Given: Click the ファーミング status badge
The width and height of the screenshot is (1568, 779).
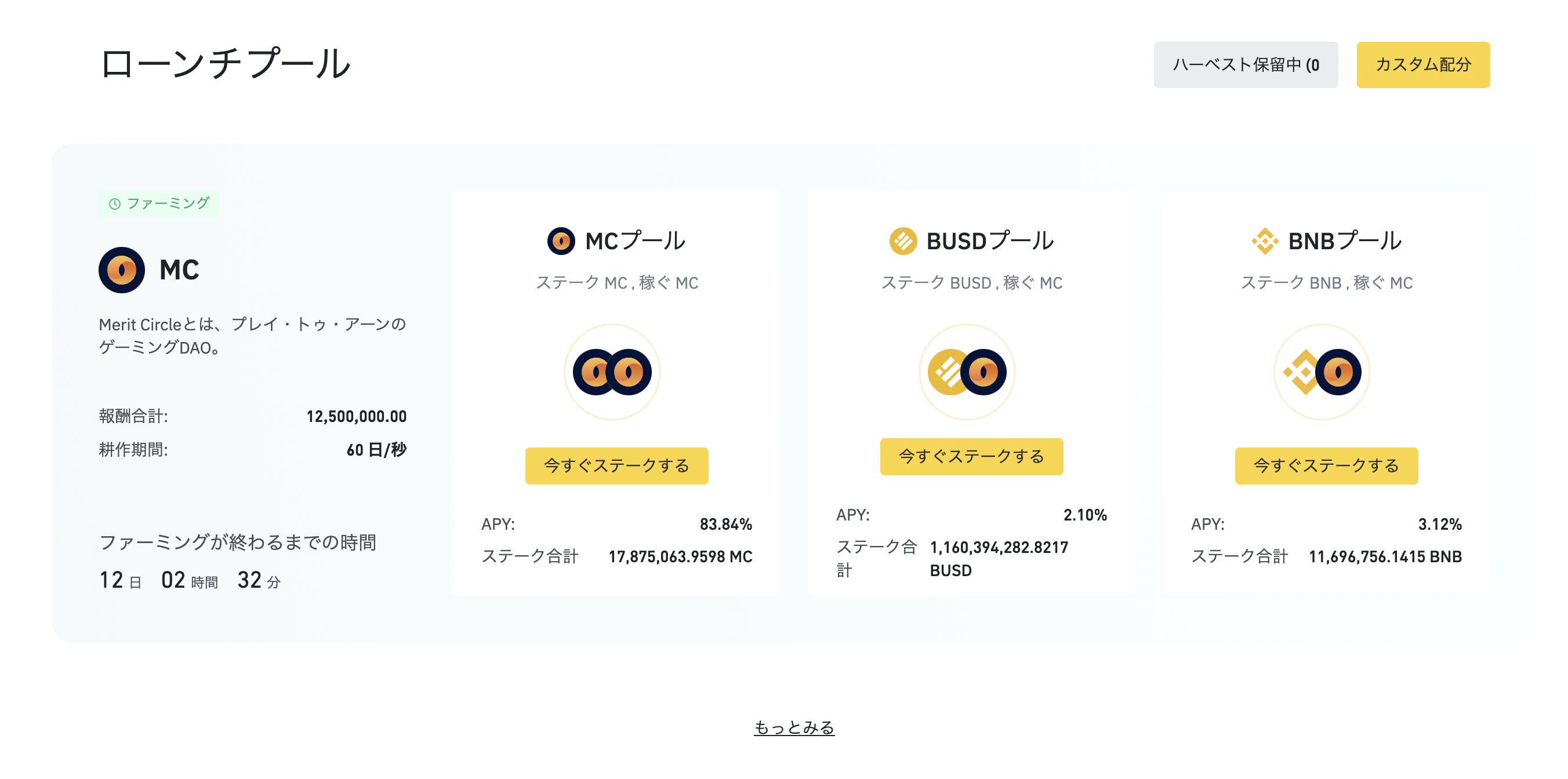Looking at the screenshot, I should pyautogui.click(x=158, y=204).
